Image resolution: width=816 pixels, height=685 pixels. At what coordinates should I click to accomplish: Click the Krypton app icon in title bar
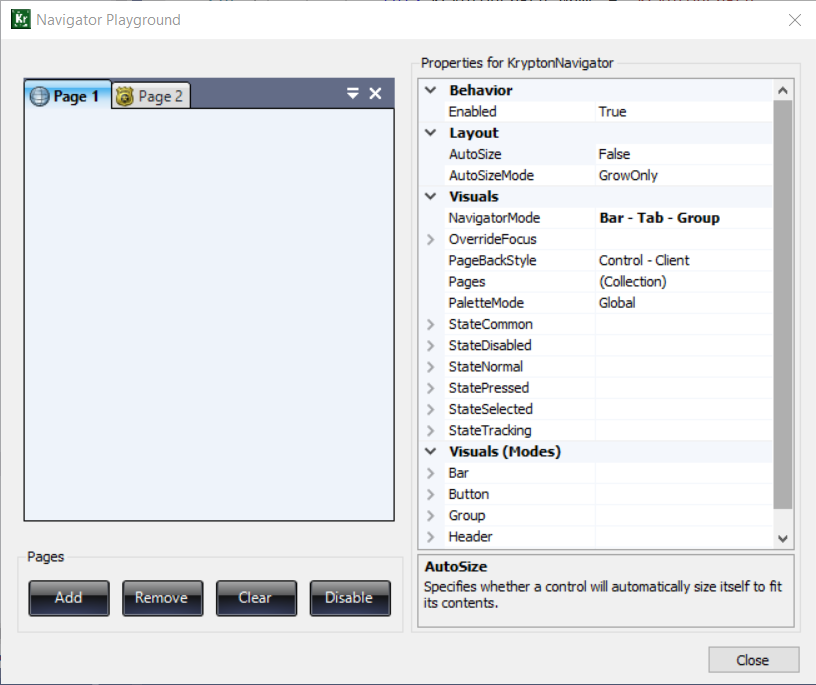(x=21, y=19)
